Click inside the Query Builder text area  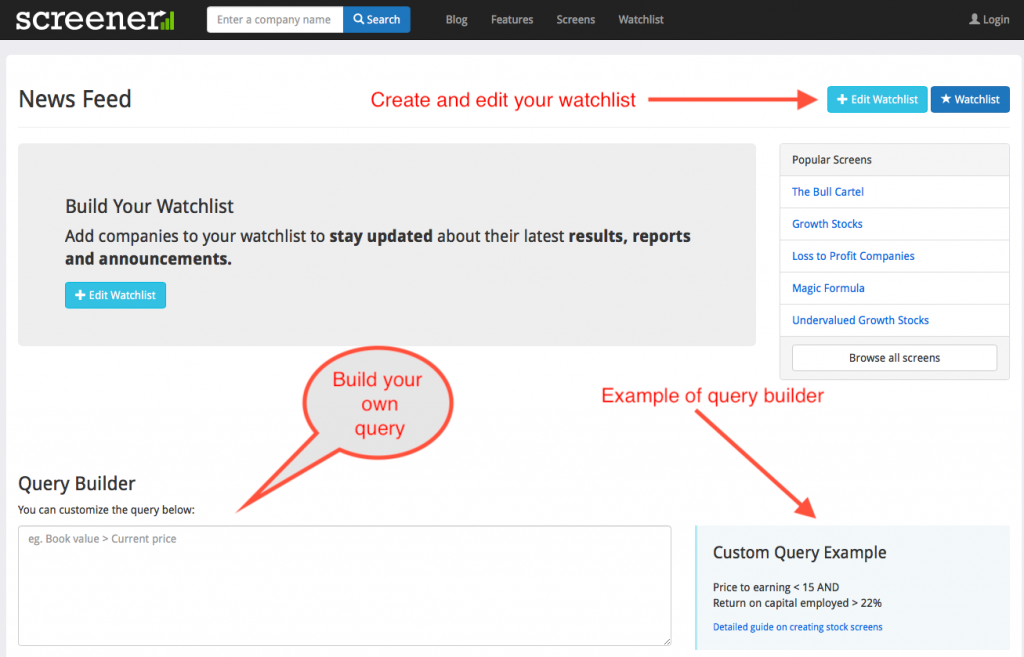[x=344, y=585]
